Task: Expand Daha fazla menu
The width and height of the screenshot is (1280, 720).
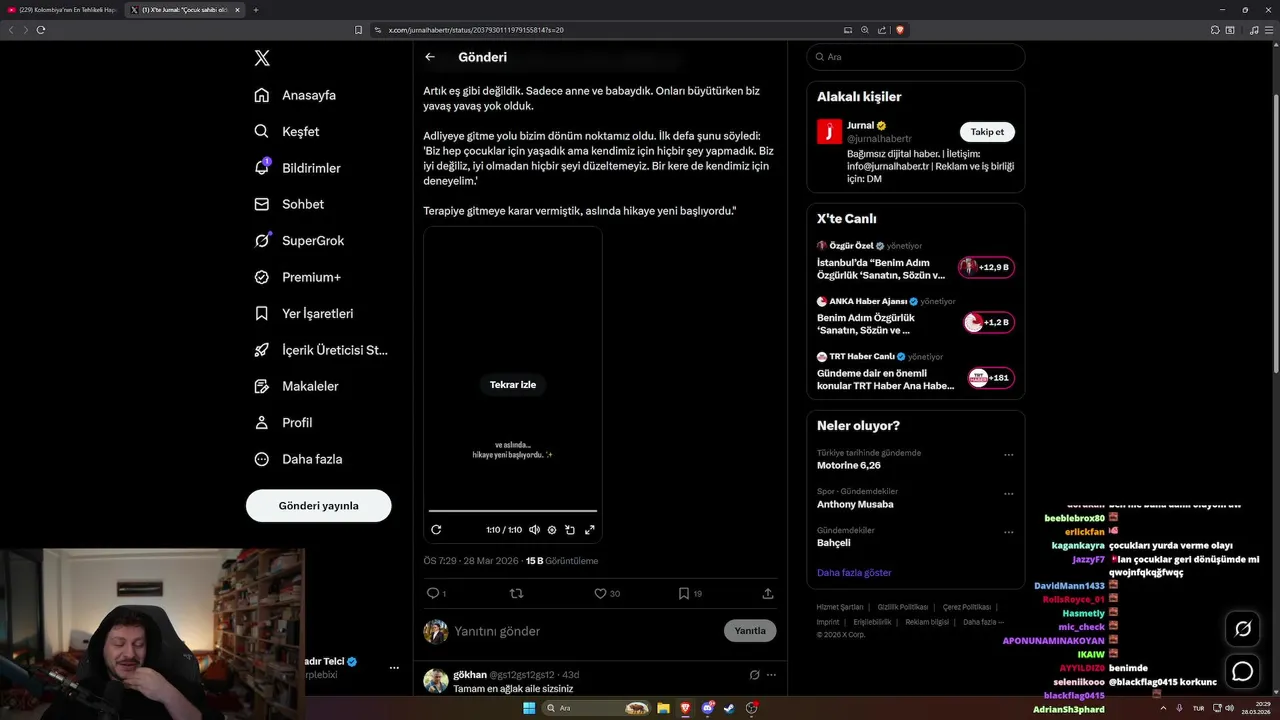Action: pyautogui.click(x=298, y=459)
